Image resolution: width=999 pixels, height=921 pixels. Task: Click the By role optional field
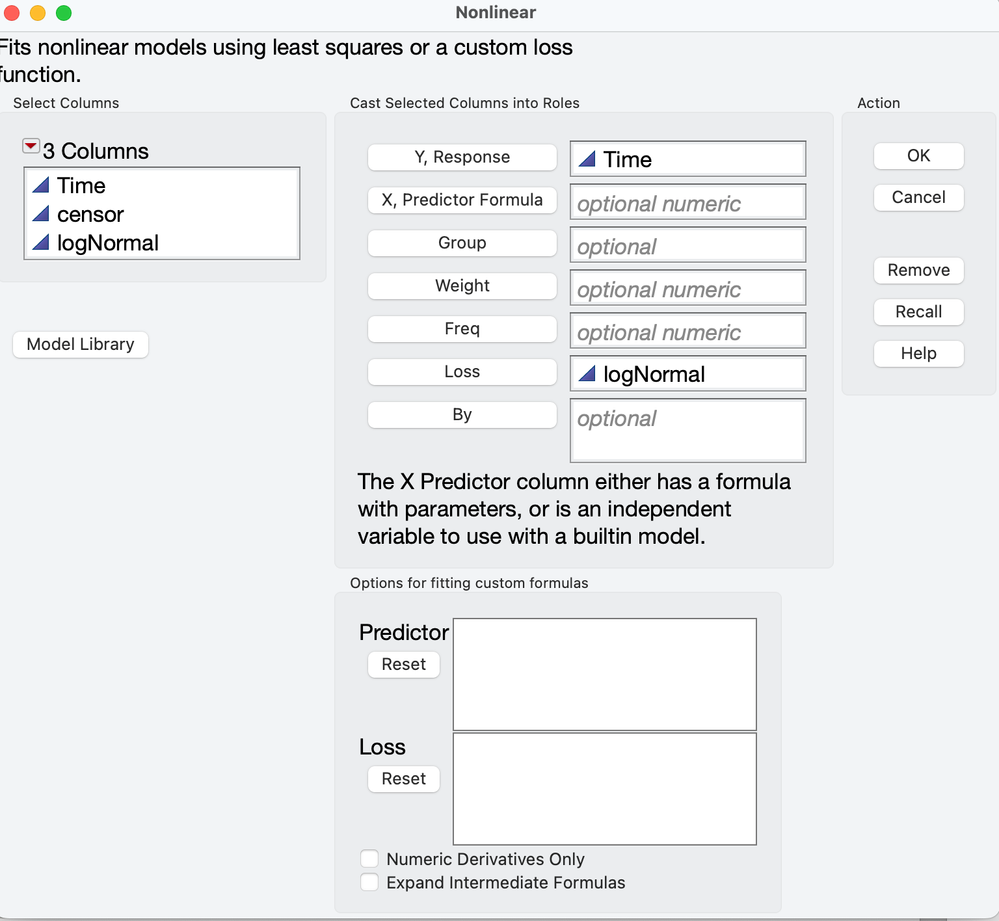click(687, 431)
